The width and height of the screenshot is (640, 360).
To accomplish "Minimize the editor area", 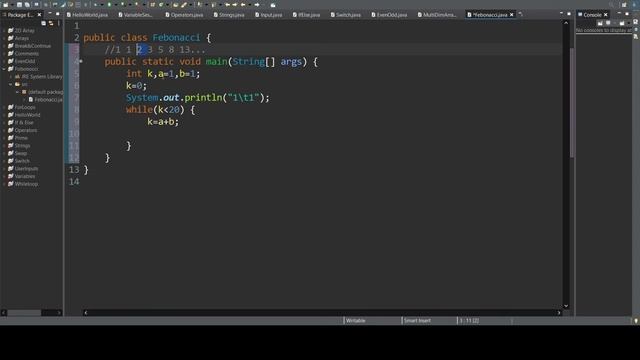I will pos(561,14).
